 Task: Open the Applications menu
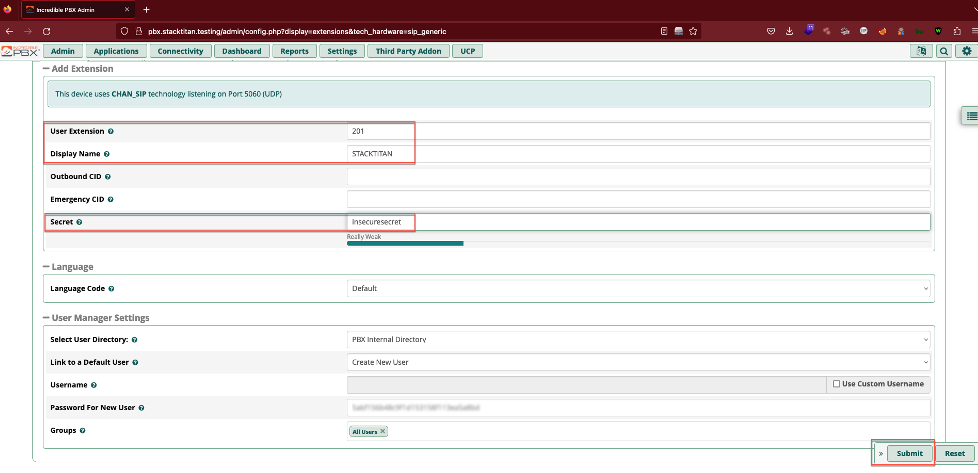(x=116, y=51)
